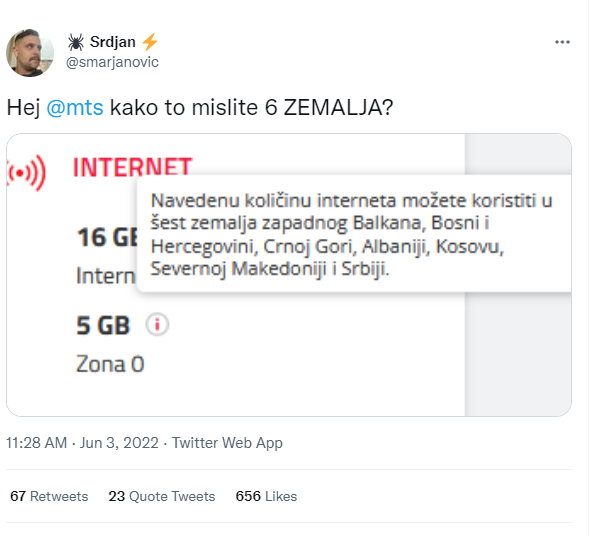Click the spider emoji before Srdjan's name

pos(76,42)
